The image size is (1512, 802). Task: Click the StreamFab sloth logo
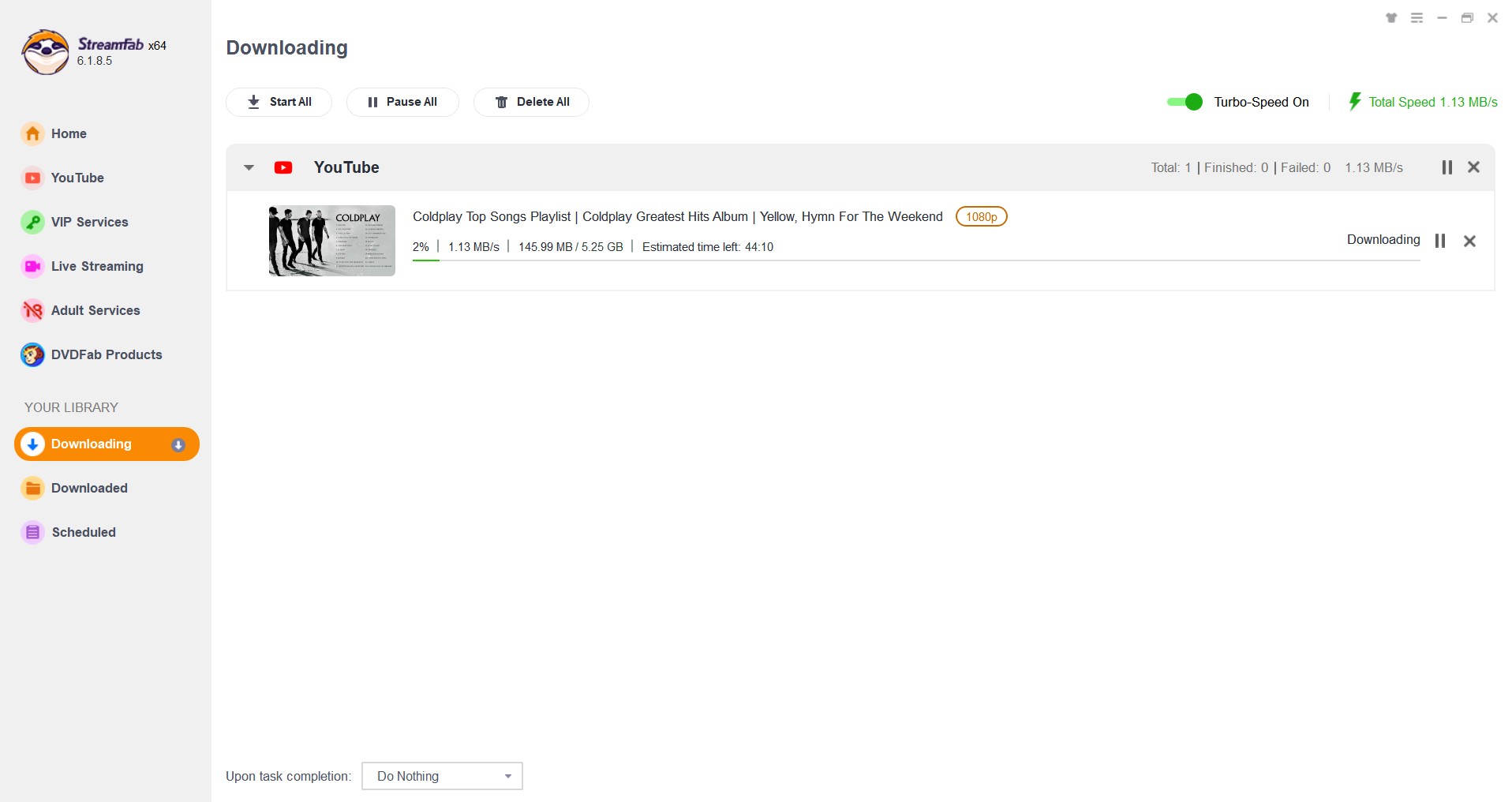(45, 52)
